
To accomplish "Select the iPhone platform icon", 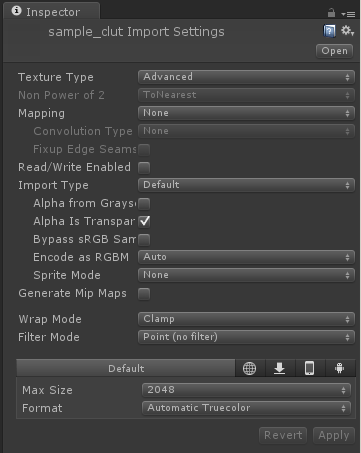I will click(x=309, y=368).
